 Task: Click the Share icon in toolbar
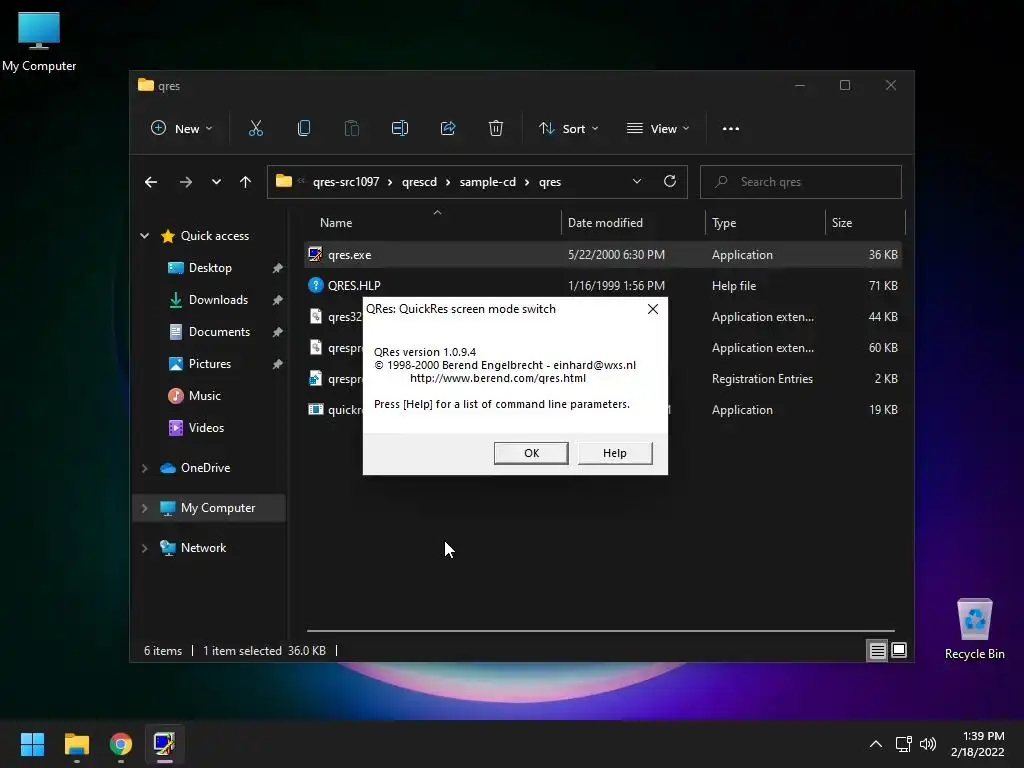tap(448, 129)
